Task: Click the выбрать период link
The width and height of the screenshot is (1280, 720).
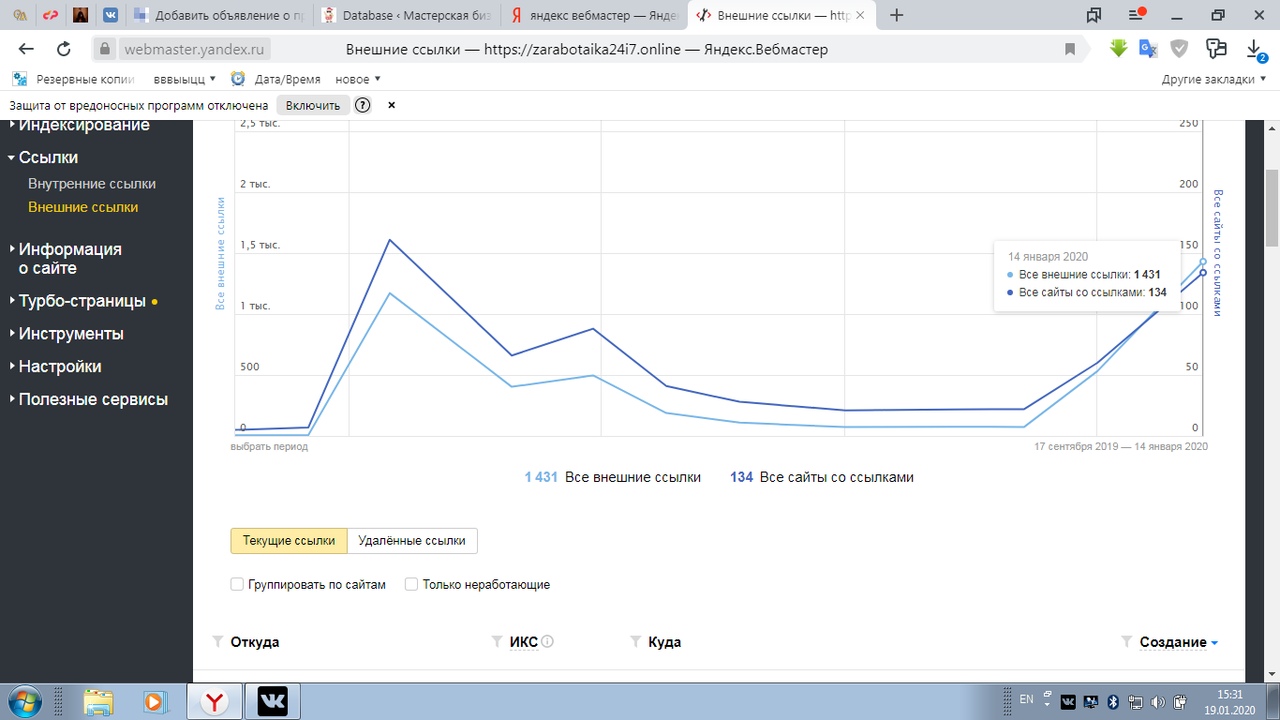Action: (x=269, y=447)
